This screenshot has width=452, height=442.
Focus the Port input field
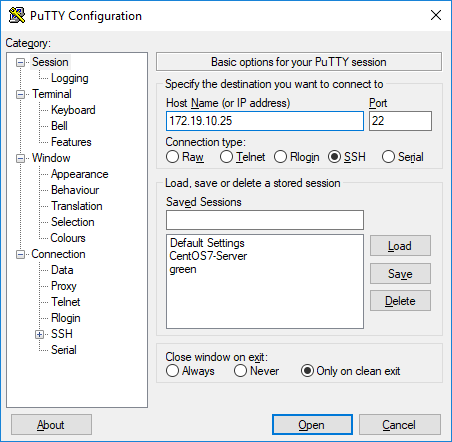click(x=400, y=121)
